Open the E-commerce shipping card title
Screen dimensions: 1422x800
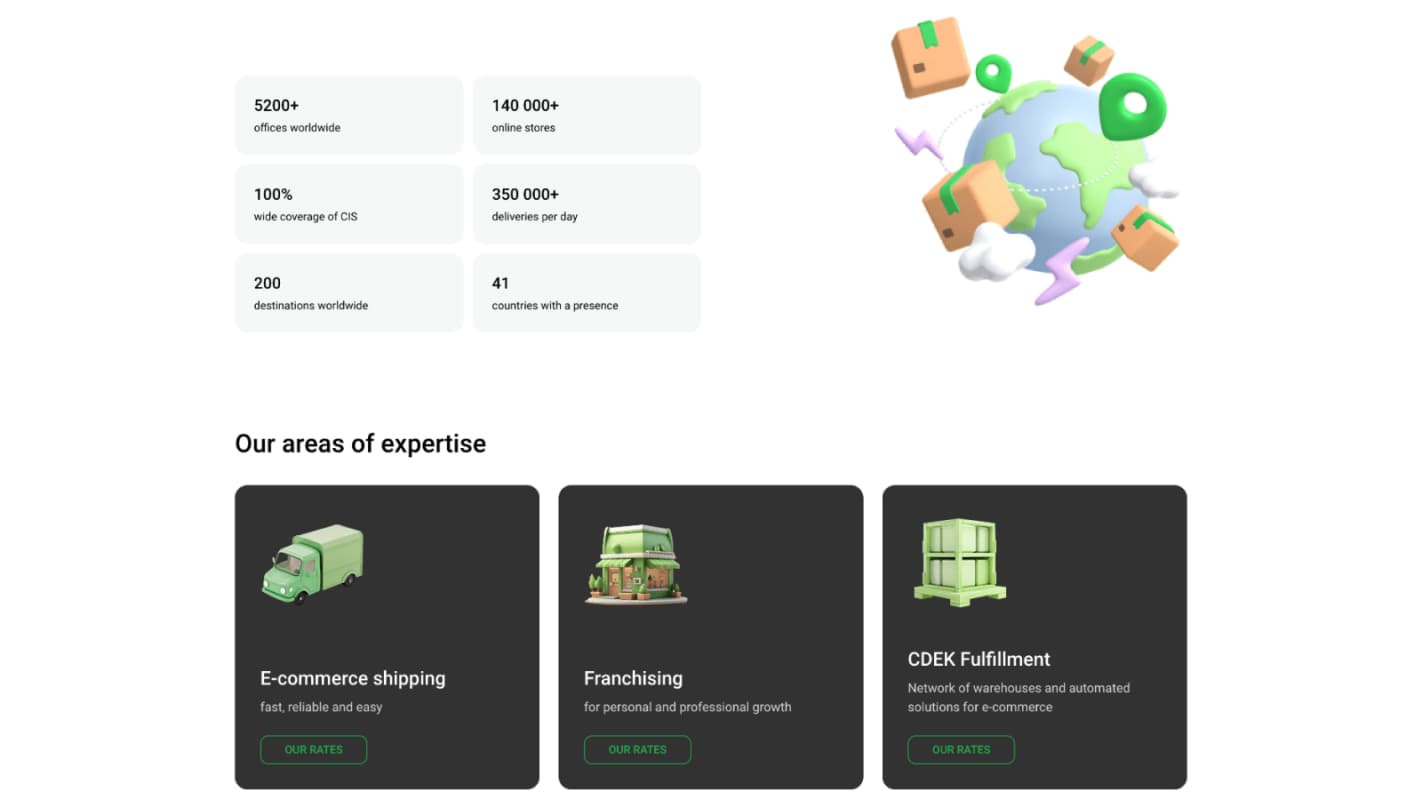tap(352, 678)
